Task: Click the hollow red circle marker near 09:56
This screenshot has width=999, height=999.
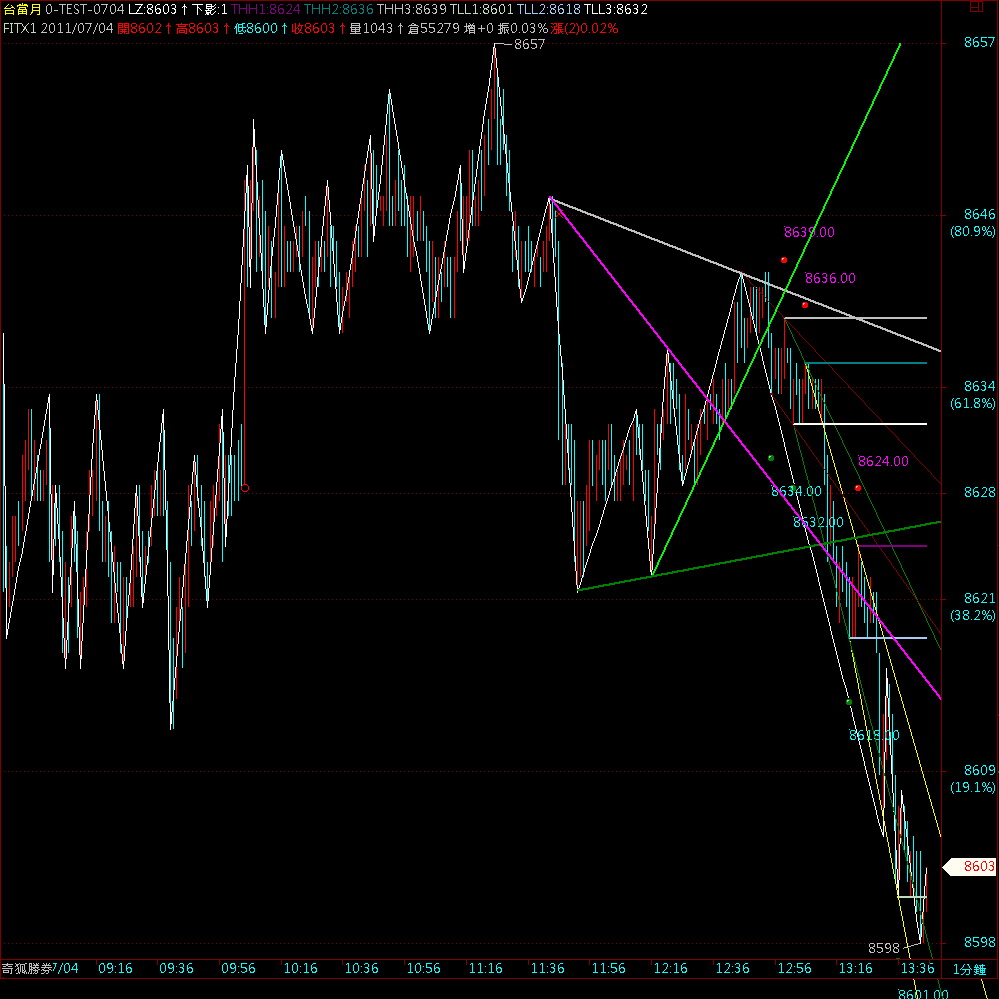Action: pos(245,488)
